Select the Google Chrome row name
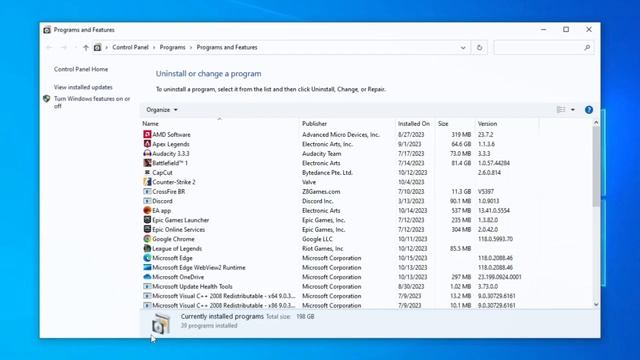 (x=173, y=239)
